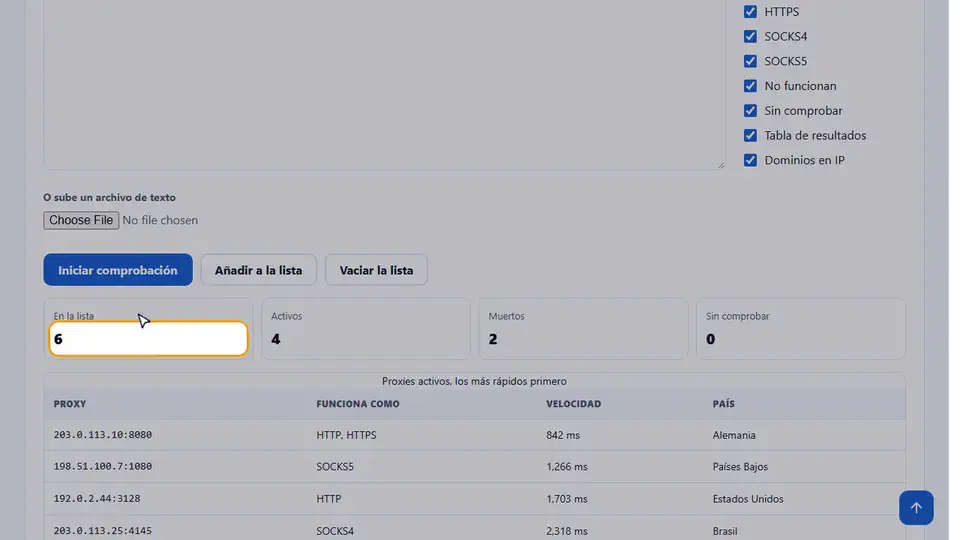Click the Alemania country cell
Image resolution: width=960 pixels, height=540 pixels.
click(733, 435)
